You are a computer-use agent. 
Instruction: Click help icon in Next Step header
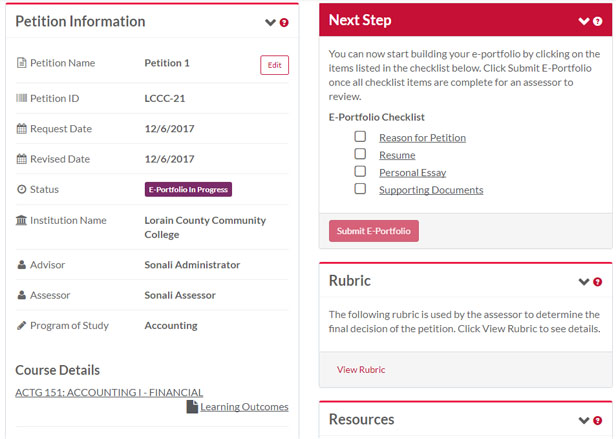pyautogui.click(x=597, y=21)
